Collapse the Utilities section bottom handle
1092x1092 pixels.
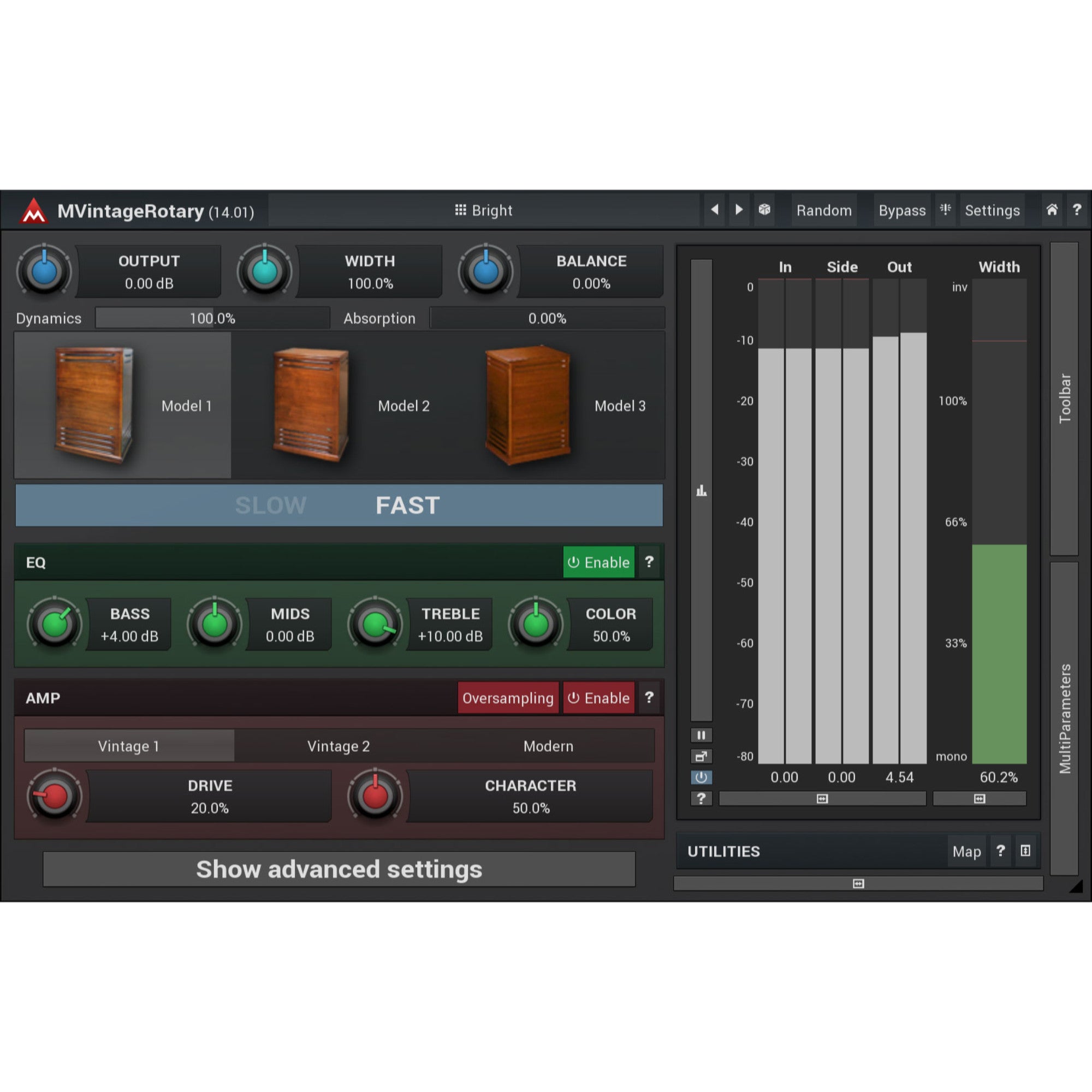858,883
